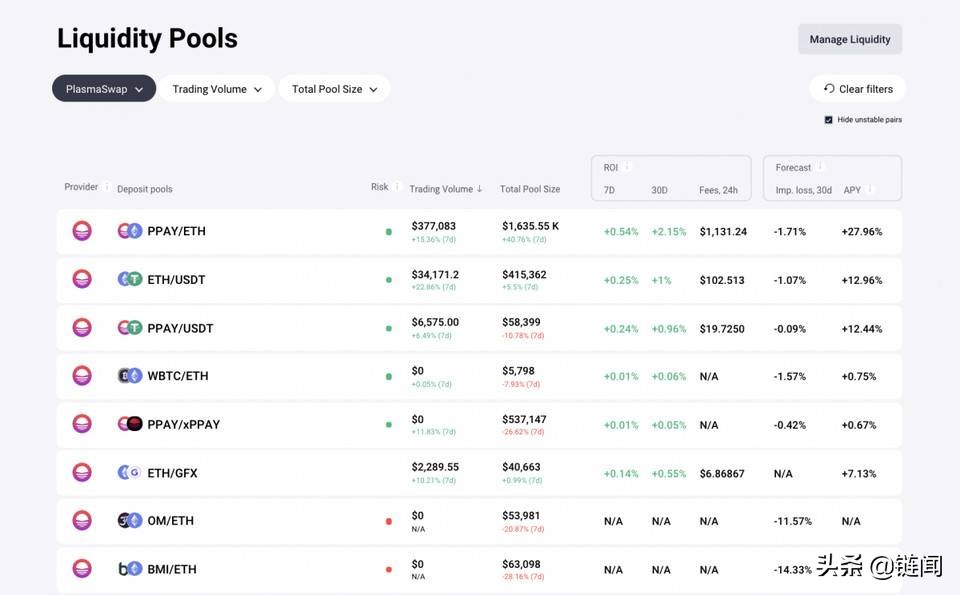Click total pool size $415,362 value
Viewport: 960px width, 595px height.
tap(524, 274)
